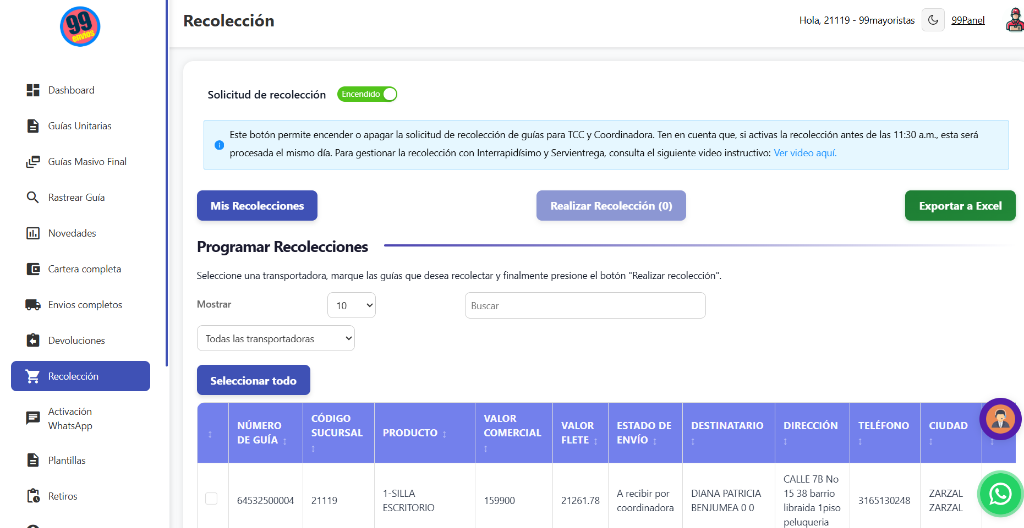Click Mis Recolecciones button

pos(257,206)
